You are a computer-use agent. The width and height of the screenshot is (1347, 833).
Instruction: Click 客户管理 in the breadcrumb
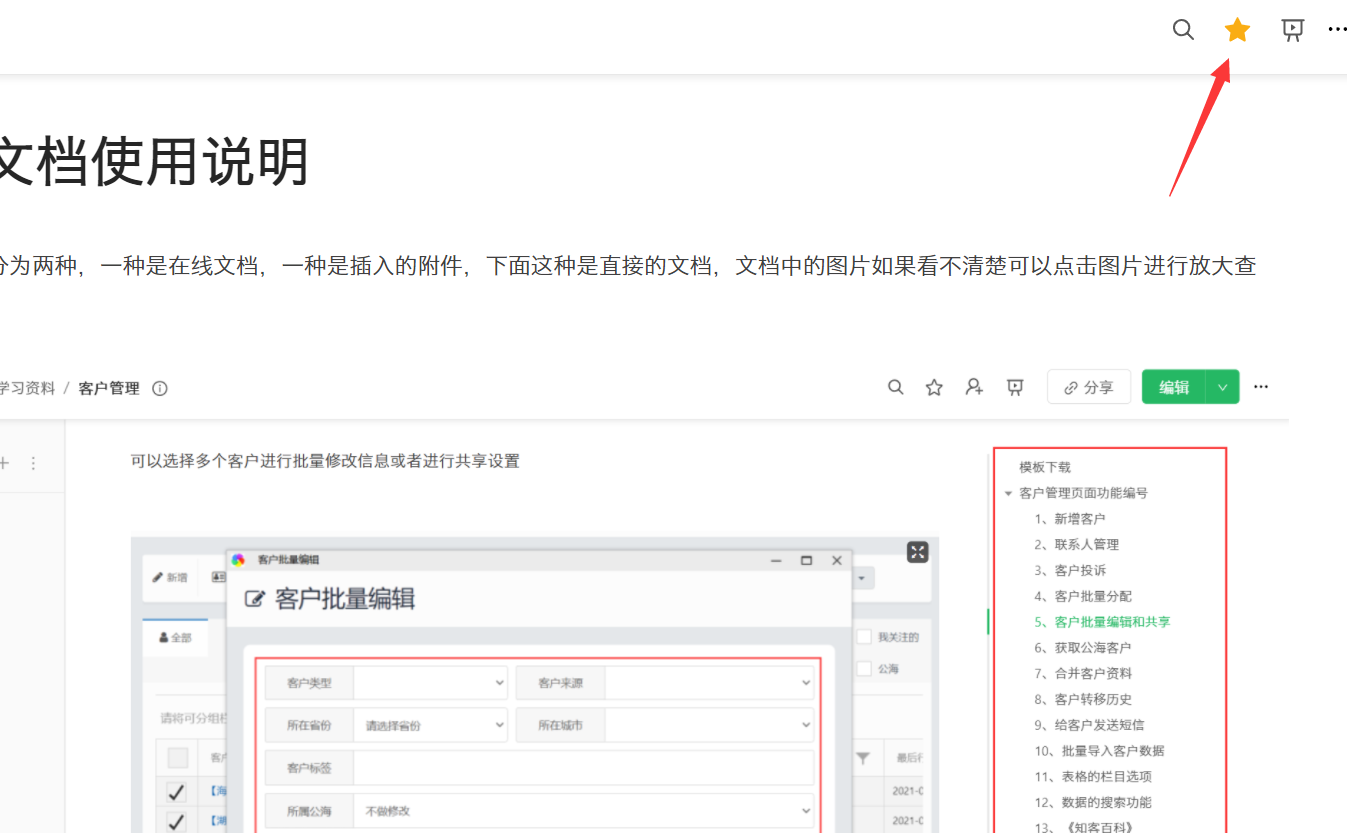pyautogui.click(x=109, y=388)
